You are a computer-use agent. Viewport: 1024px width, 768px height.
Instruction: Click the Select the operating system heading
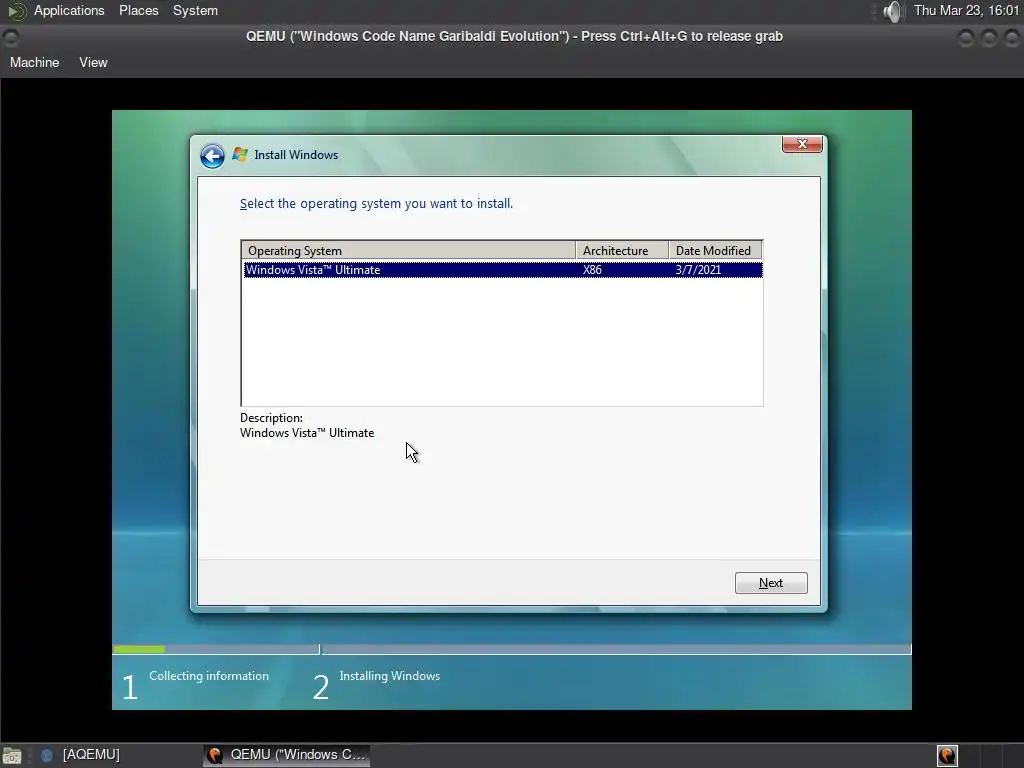[x=376, y=204]
